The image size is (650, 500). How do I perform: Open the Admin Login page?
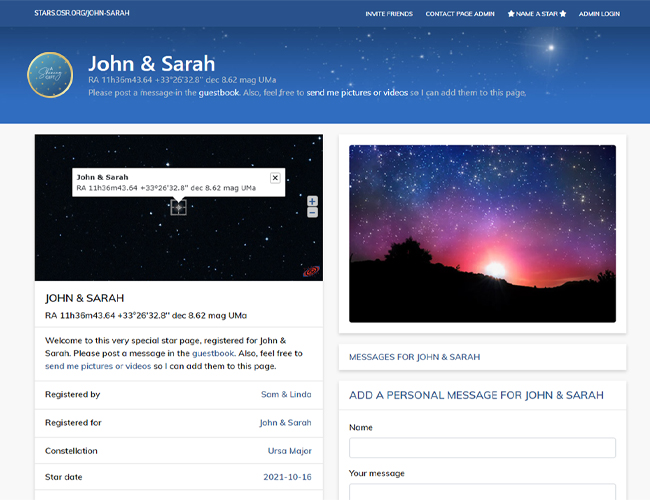(599, 14)
